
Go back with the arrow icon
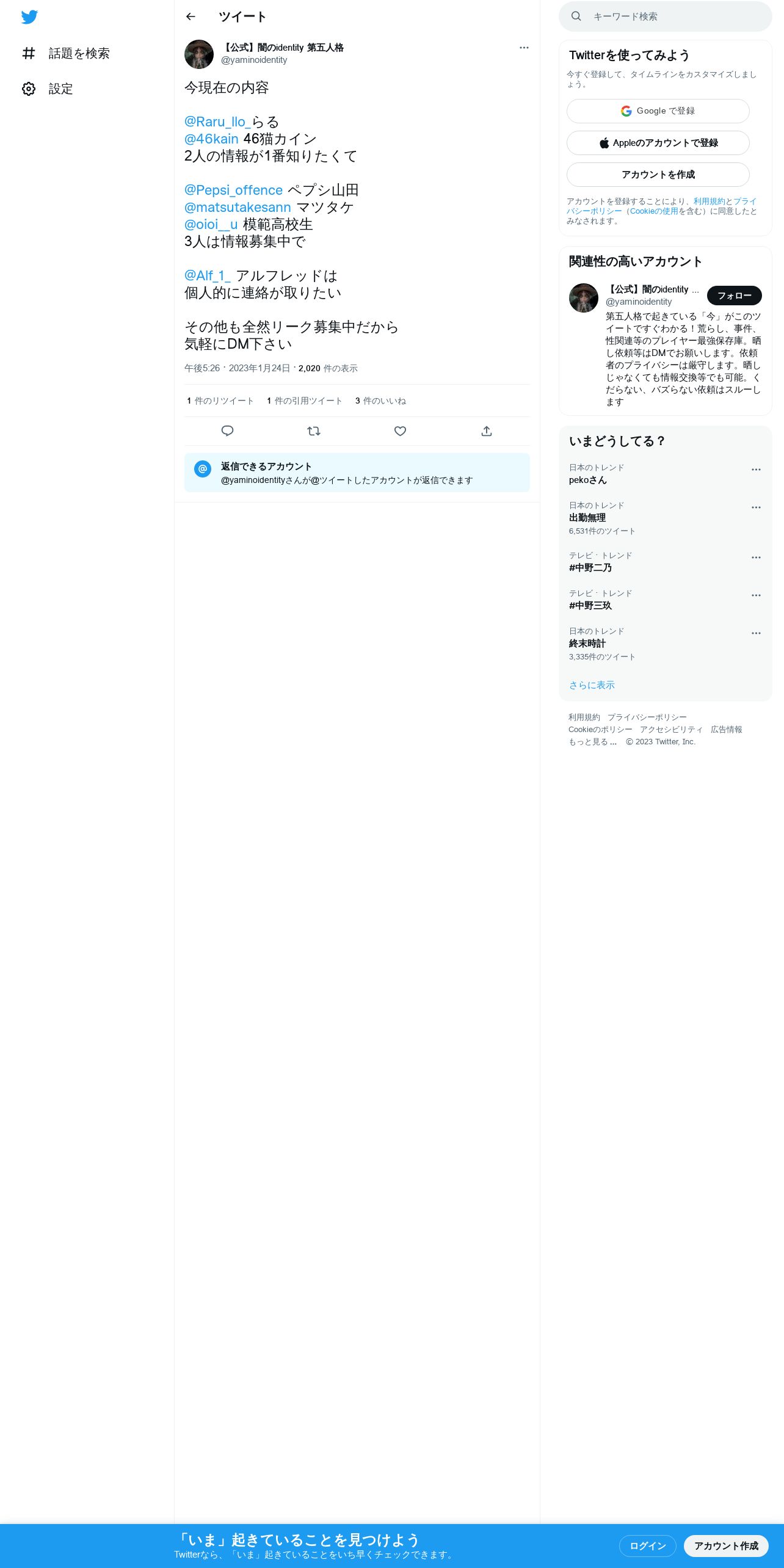click(x=191, y=16)
